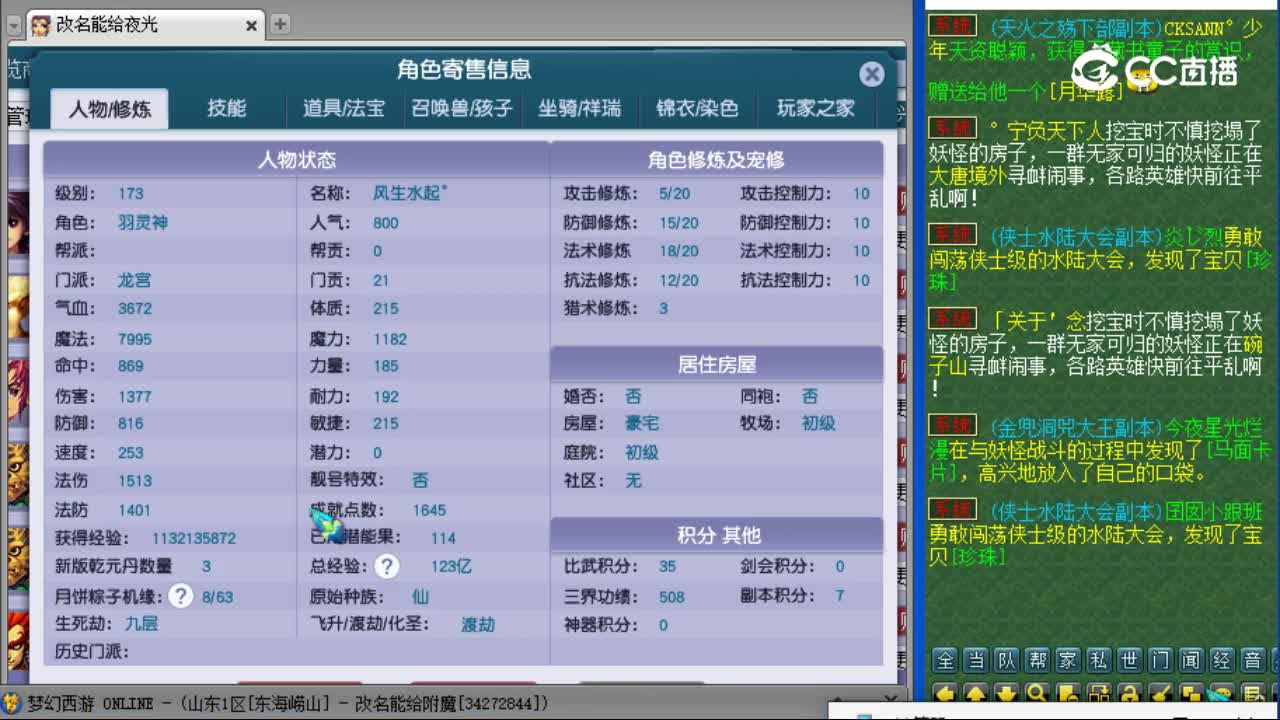
Task: Click the 梦幻西游 game icon in title bar
Action: point(11,704)
